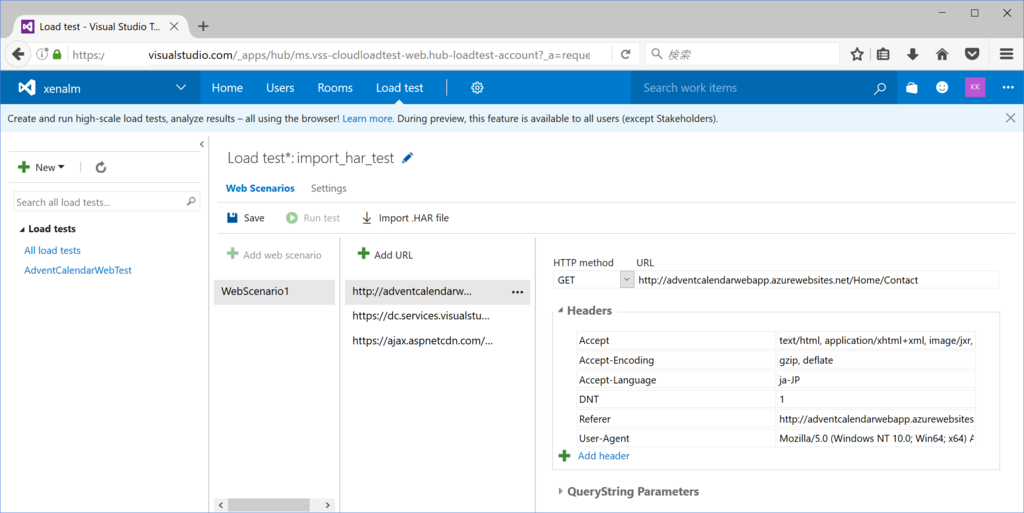Click the horizontal scrollbar thumb under scenarios
Screen dimensions: 1024x513
[268, 505]
